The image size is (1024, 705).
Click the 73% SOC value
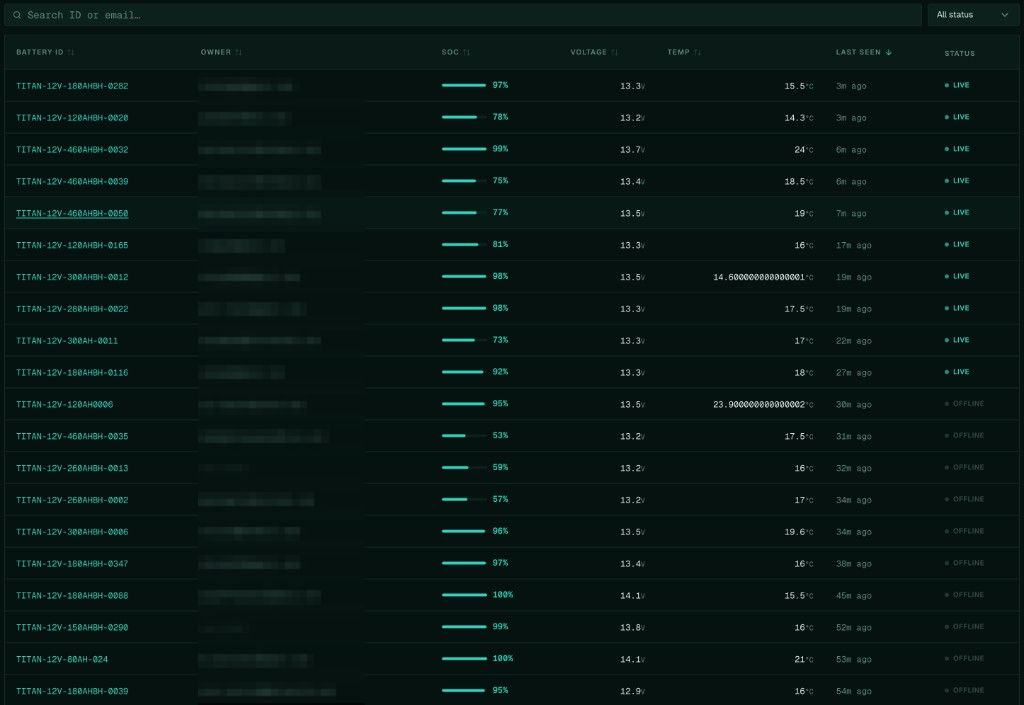[500, 340]
